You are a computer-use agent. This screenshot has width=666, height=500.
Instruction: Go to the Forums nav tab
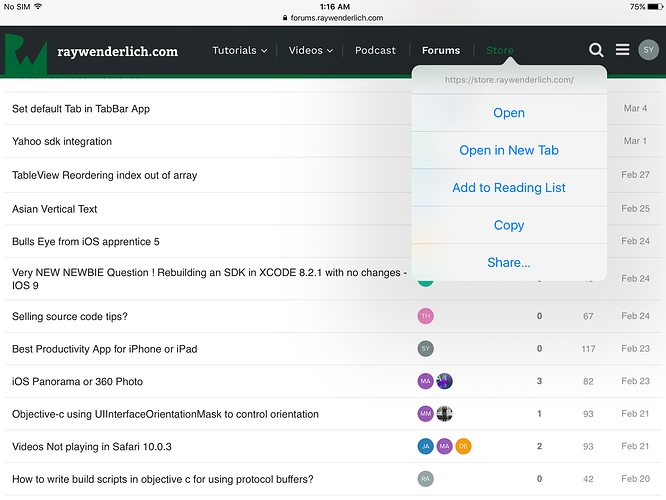pos(441,50)
